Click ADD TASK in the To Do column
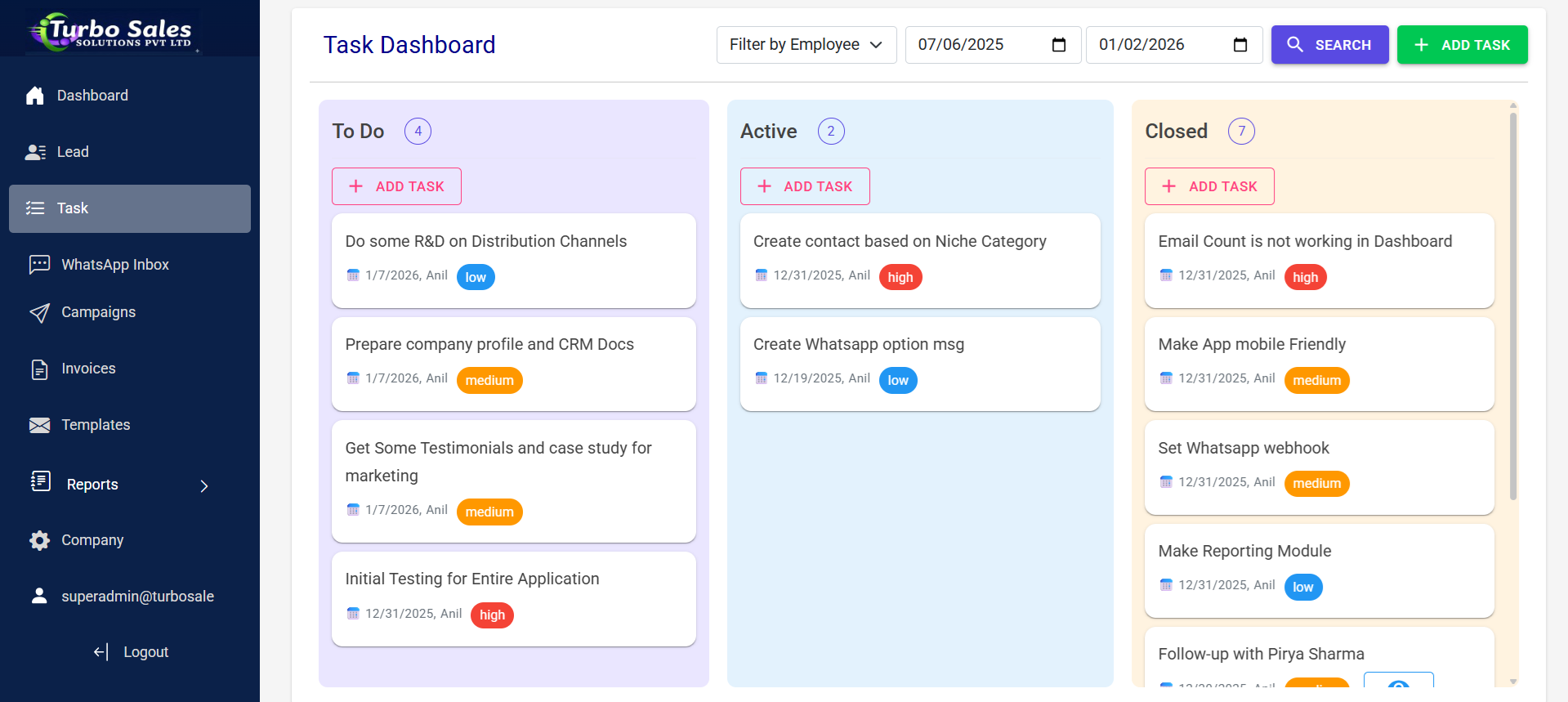Screen dimensions: 1568x702 396,186
